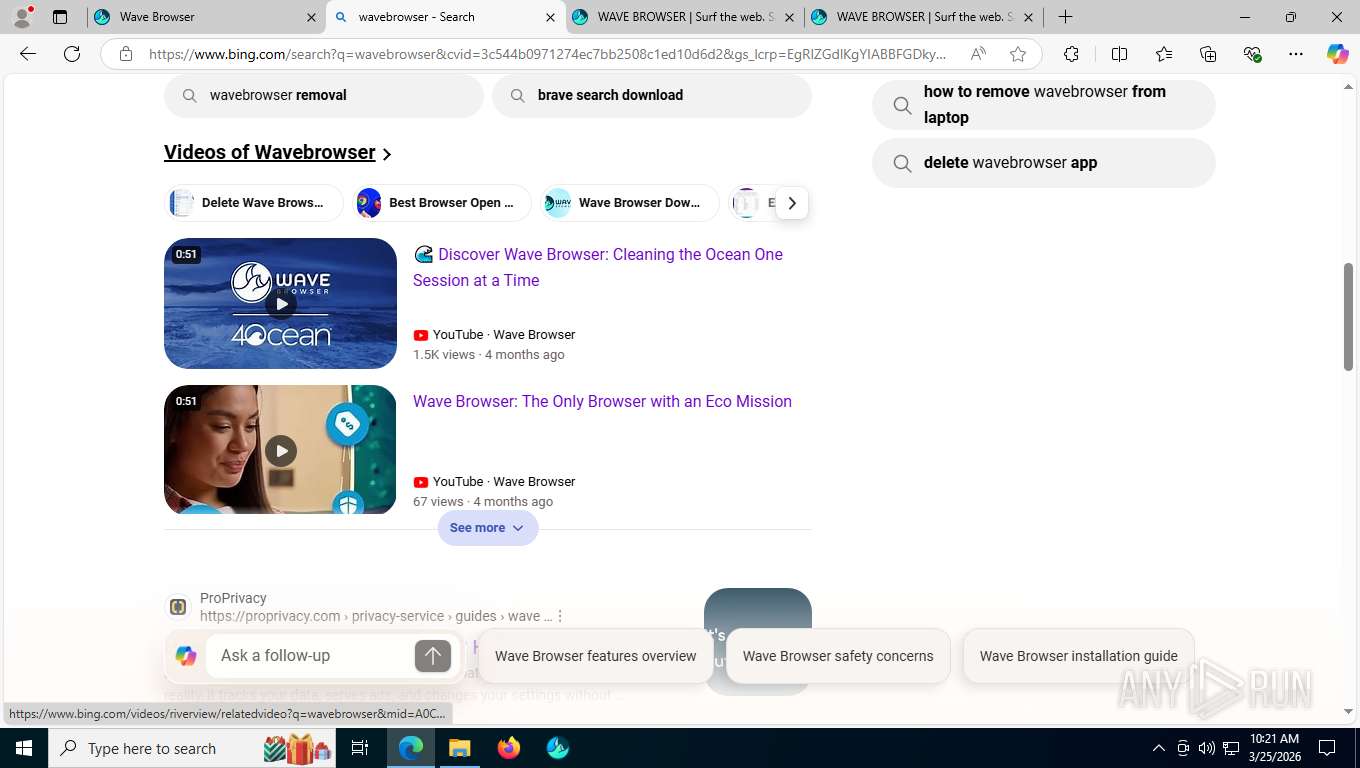The image size is (1360, 768).
Task: Select Best Browser Open video chip
Action: (442, 203)
